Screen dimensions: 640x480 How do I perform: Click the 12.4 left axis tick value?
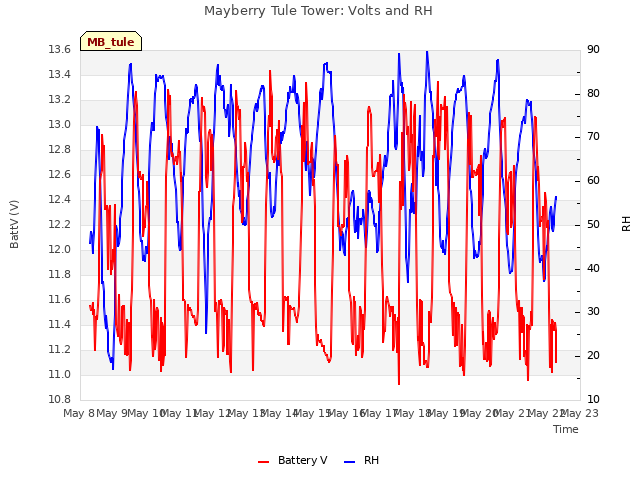click(x=60, y=200)
